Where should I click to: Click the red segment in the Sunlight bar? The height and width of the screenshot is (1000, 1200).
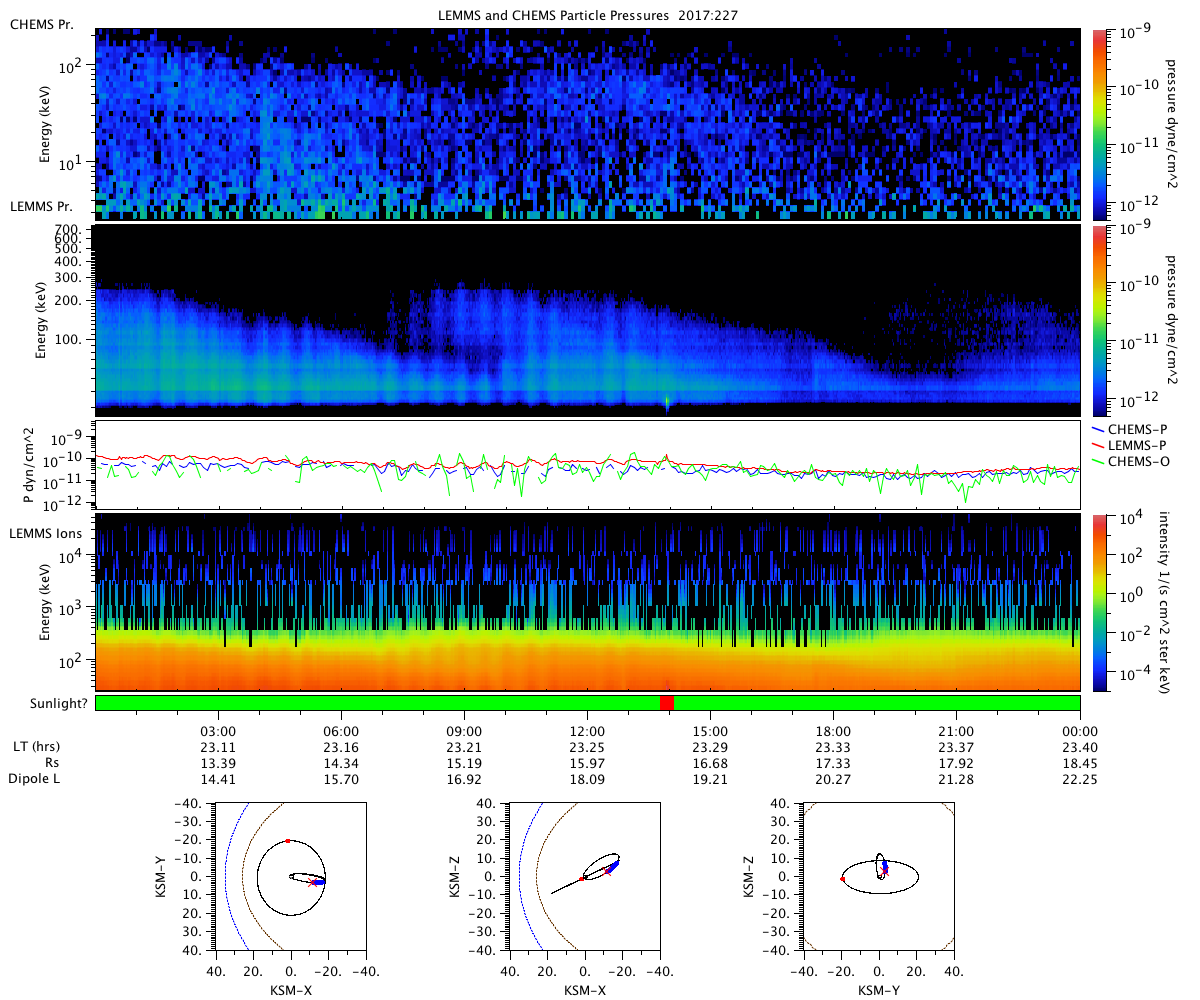[667, 703]
